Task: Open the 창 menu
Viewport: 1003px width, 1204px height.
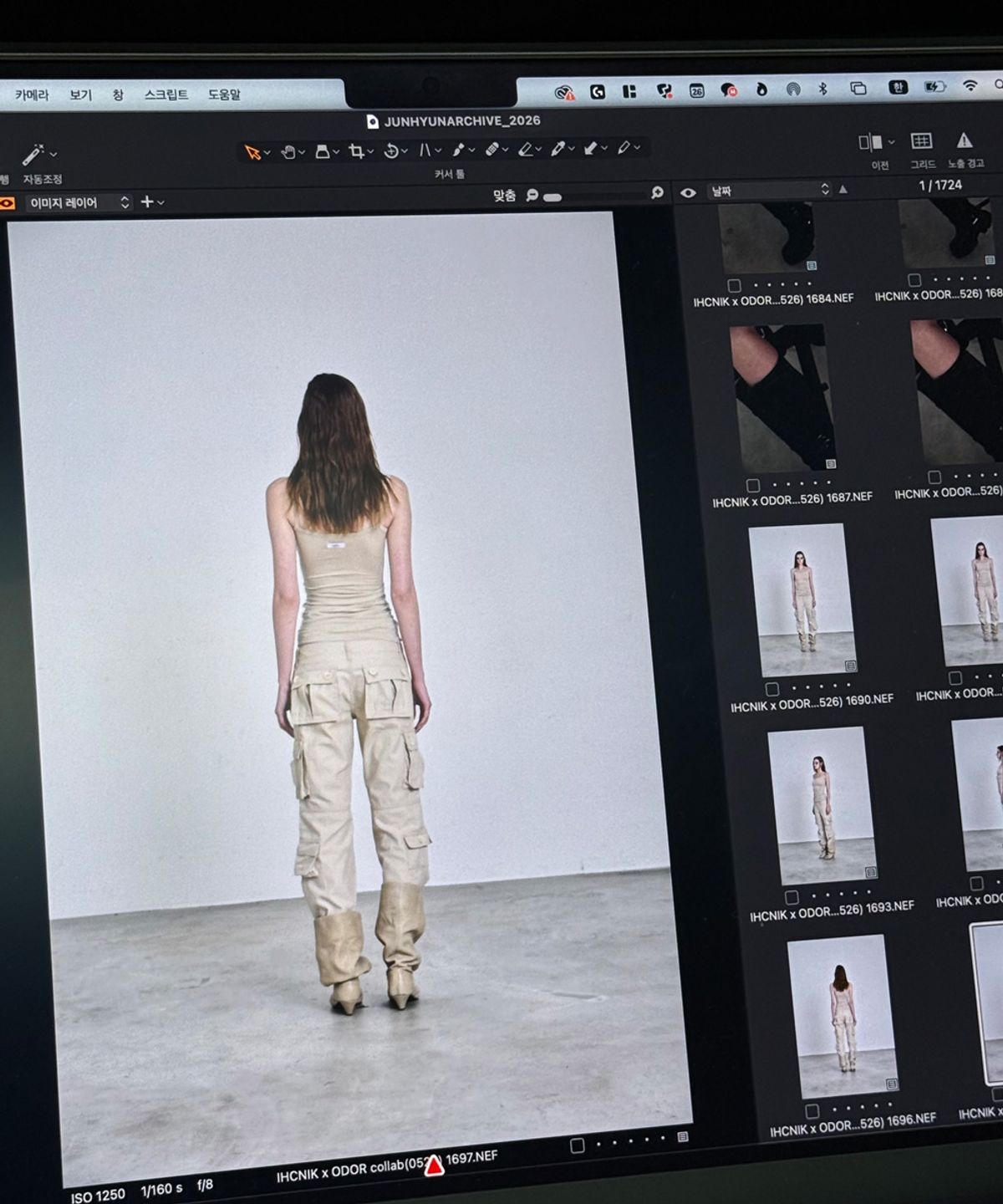Action: [118, 94]
